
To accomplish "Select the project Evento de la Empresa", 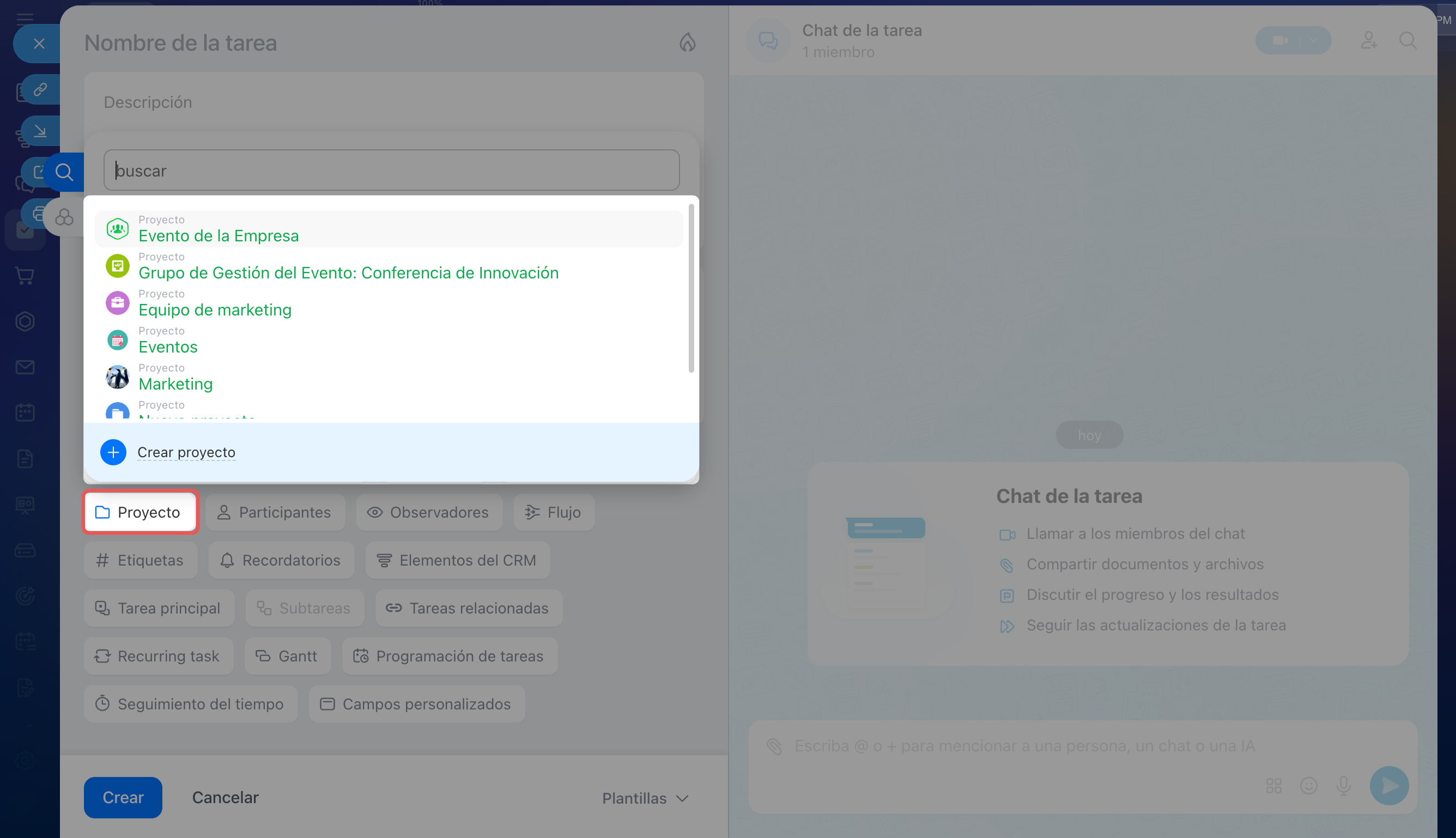I will [x=389, y=229].
